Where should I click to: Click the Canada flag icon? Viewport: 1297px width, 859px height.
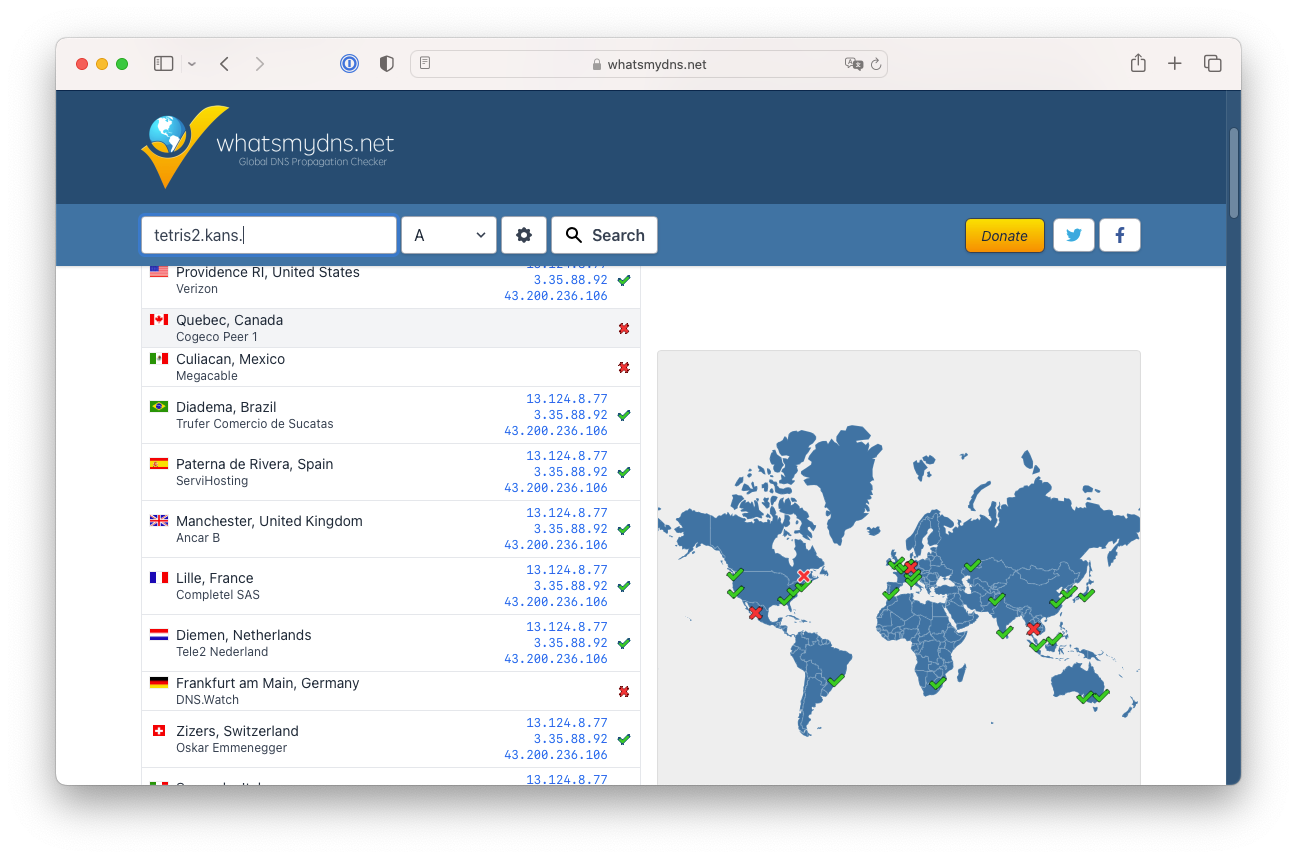pyautogui.click(x=159, y=319)
